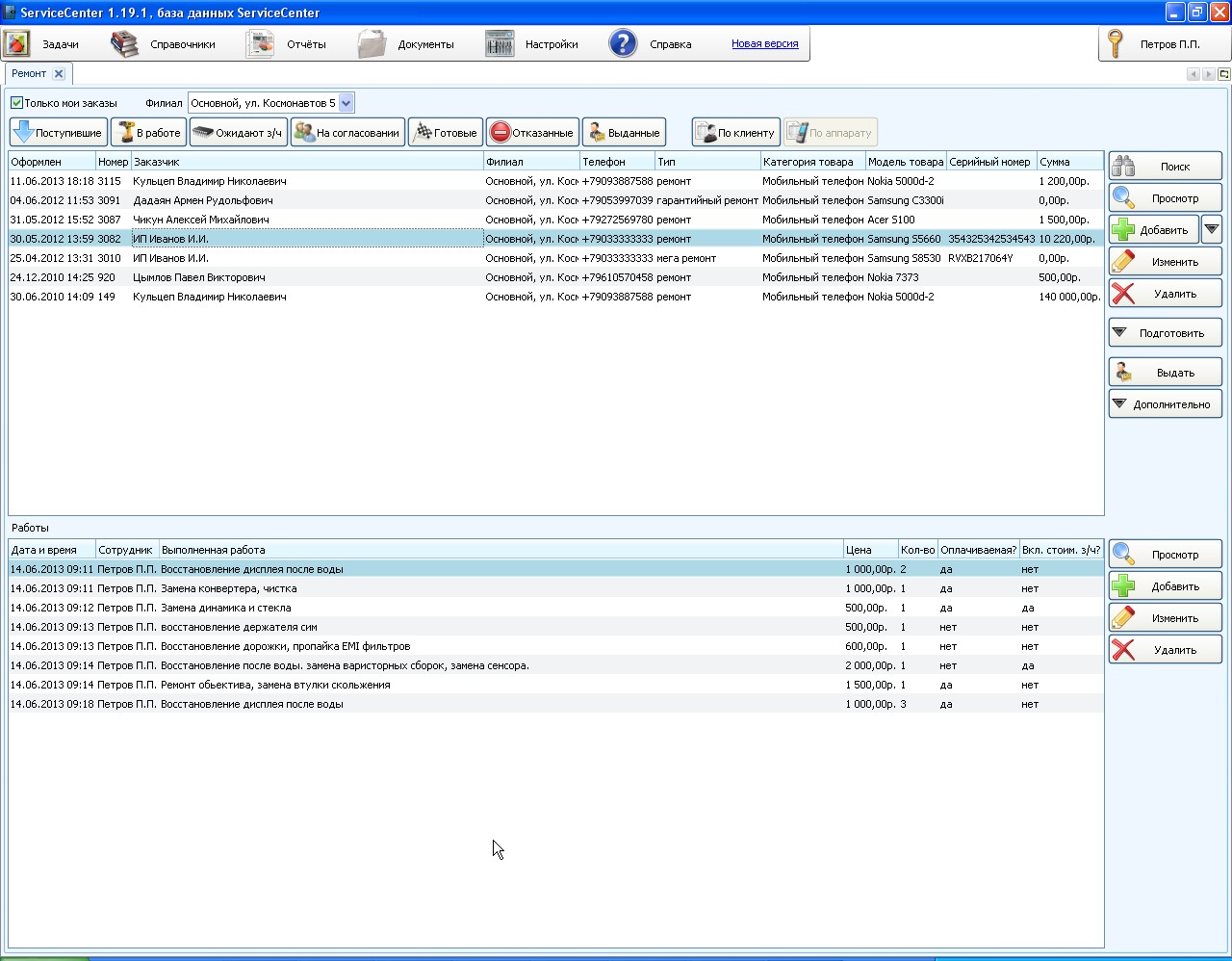Select order 3115 Кульцеп Владимир Николаевич
The image size is (1232, 961).
point(556,181)
